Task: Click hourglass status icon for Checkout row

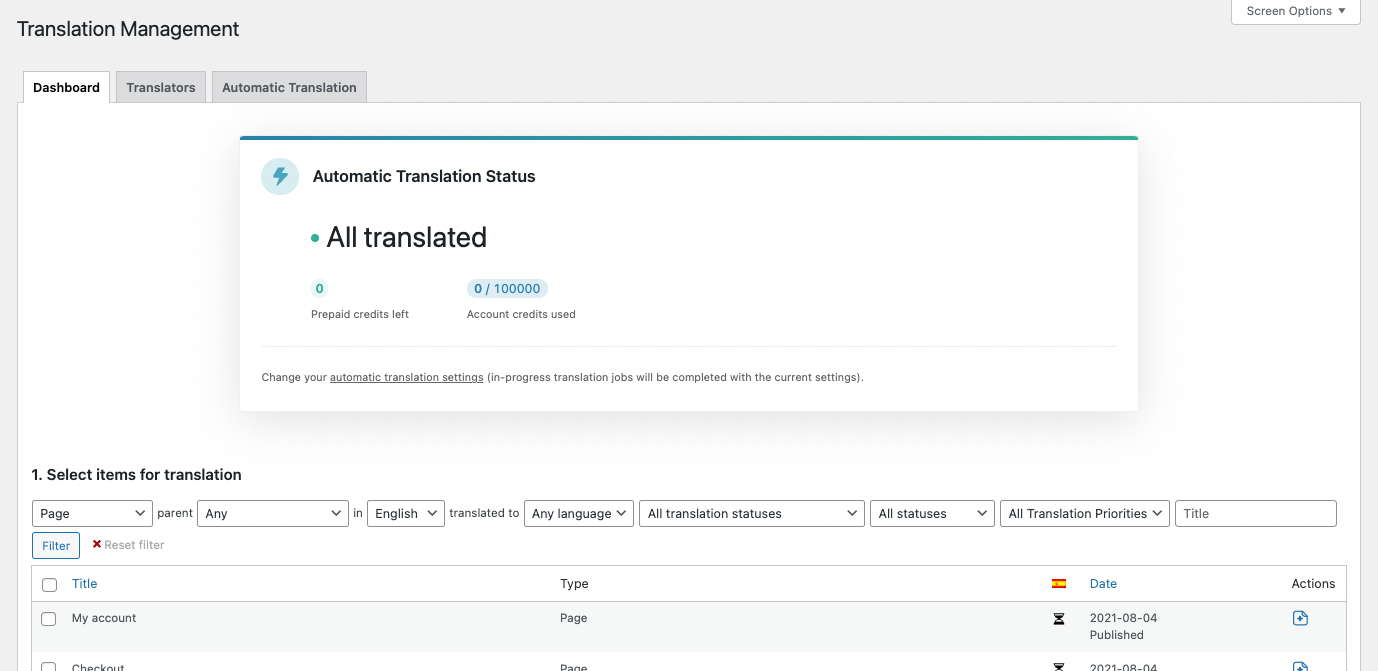Action: pyautogui.click(x=1059, y=666)
